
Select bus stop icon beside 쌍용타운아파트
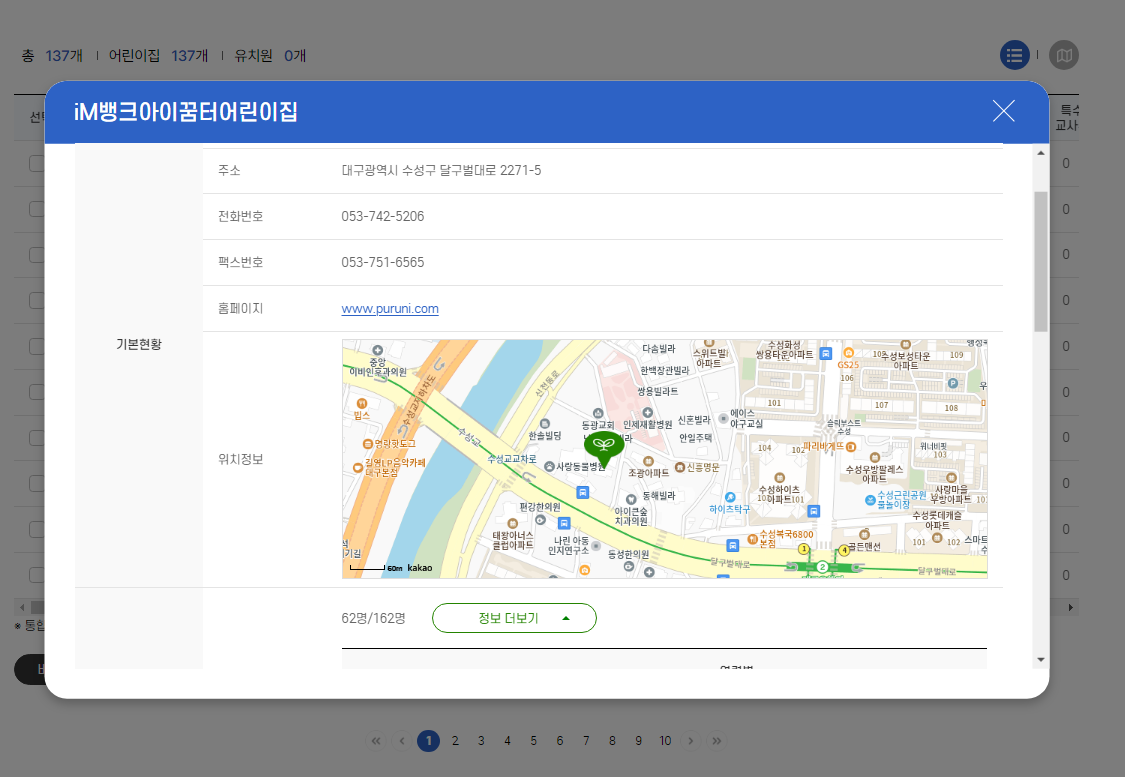826,353
